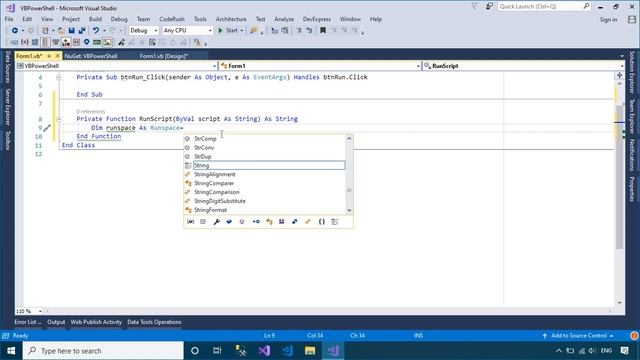Open the Error List panel tab
Viewport: 640px width, 360px height.
(27, 322)
